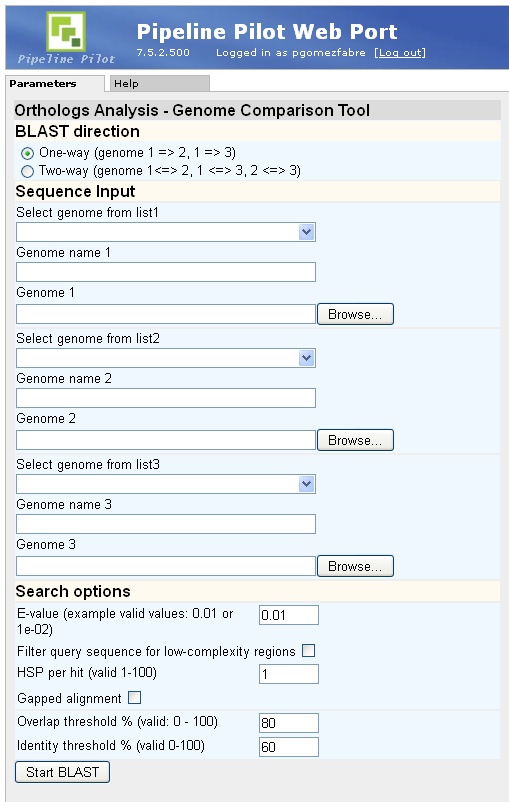Click the Genome name 1 text field

(166, 272)
